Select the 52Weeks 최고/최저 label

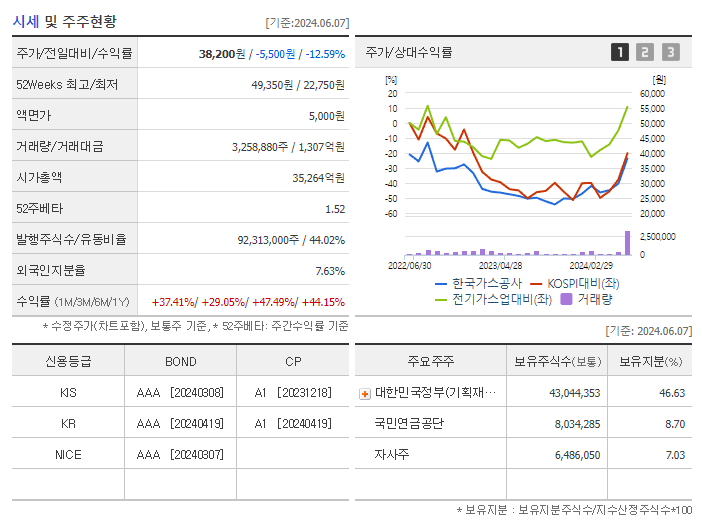pyautogui.click(x=67, y=85)
